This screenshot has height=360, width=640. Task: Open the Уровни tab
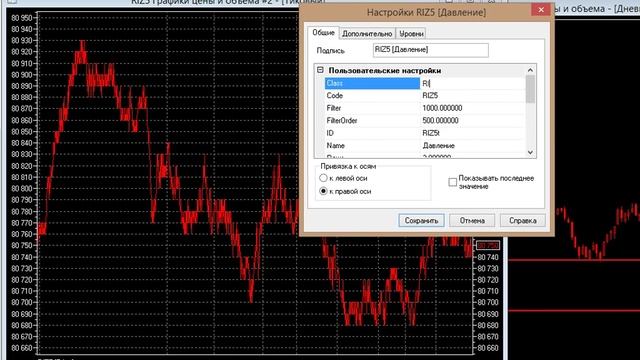point(411,34)
